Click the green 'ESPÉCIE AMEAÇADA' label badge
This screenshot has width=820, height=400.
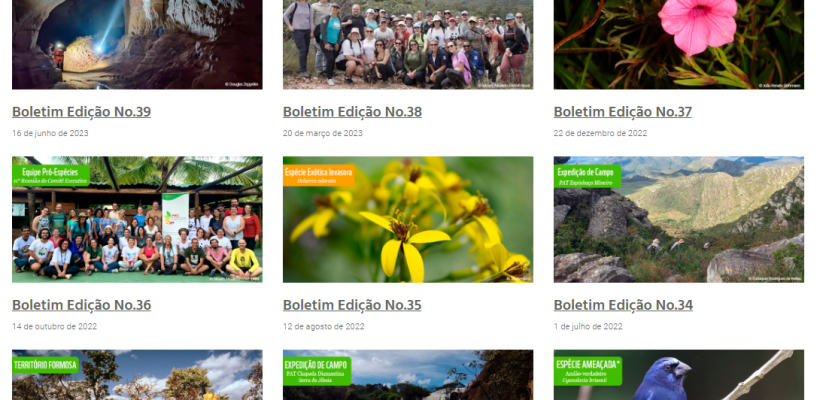(588, 371)
